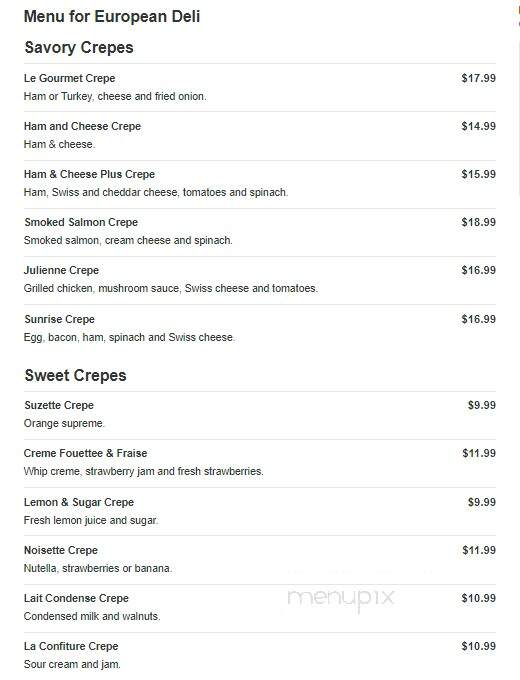This screenshot has width=520, height=680.
Task: Open the Smoked Salmon Crepe item
Action: 81,222
